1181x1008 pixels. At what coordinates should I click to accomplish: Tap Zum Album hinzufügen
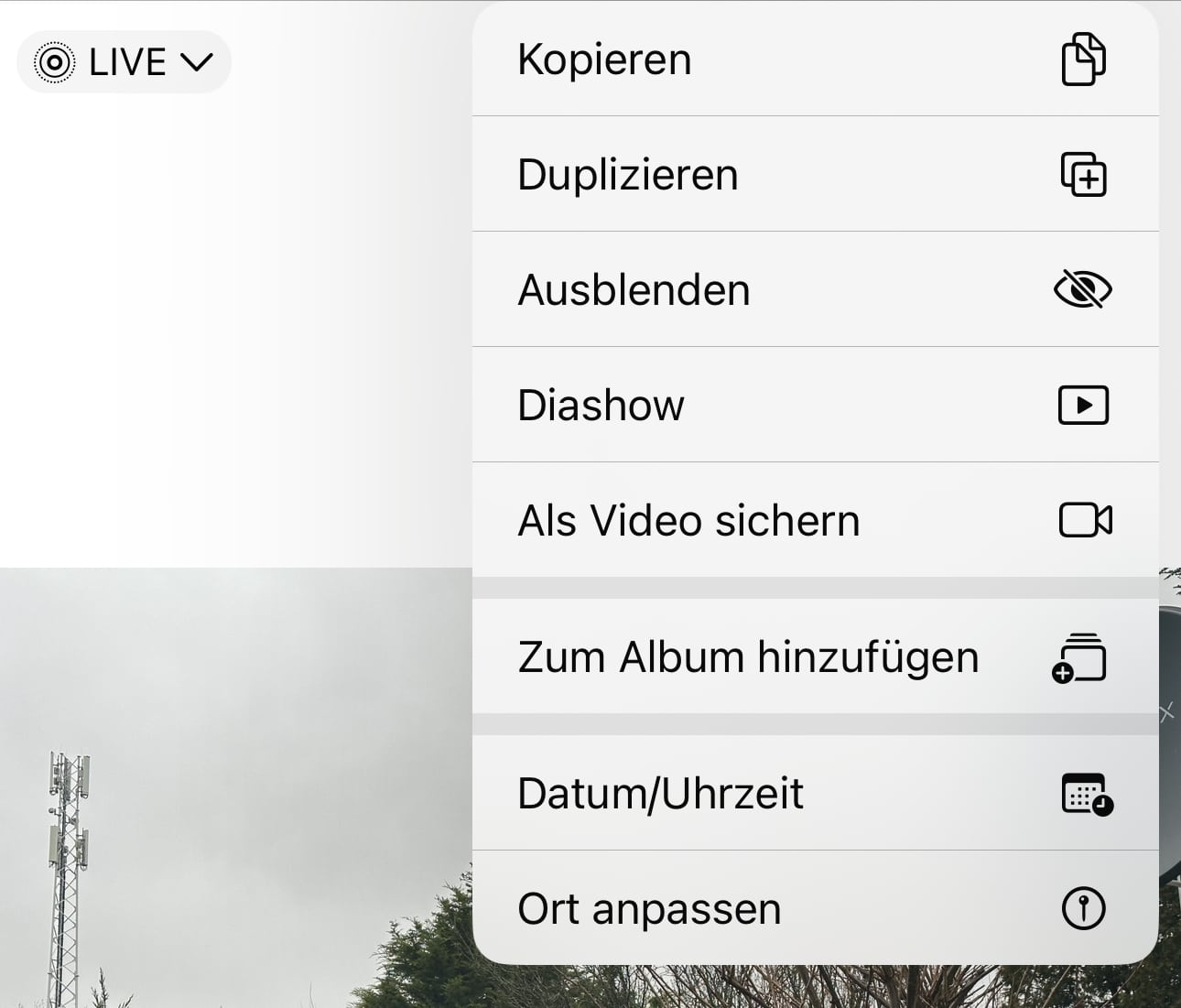(748, 657)
